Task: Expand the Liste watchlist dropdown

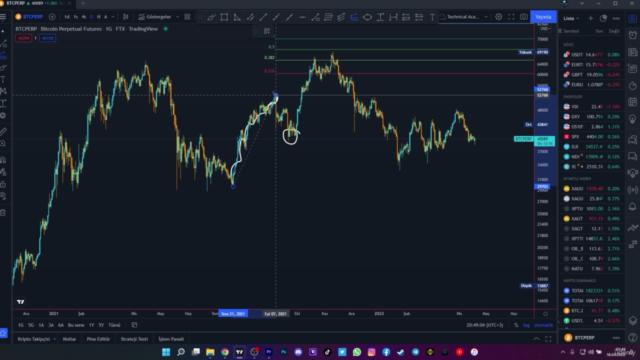Action: (x=571, y=18)
